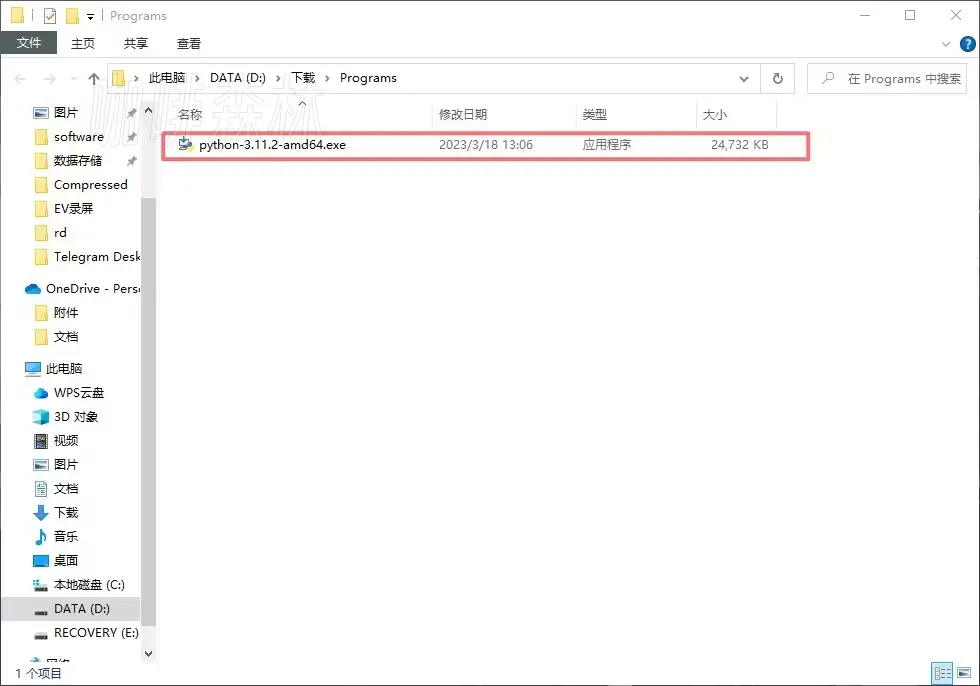
Task: Open the 文档 folder under OneDrive
Action: (66, 337)
